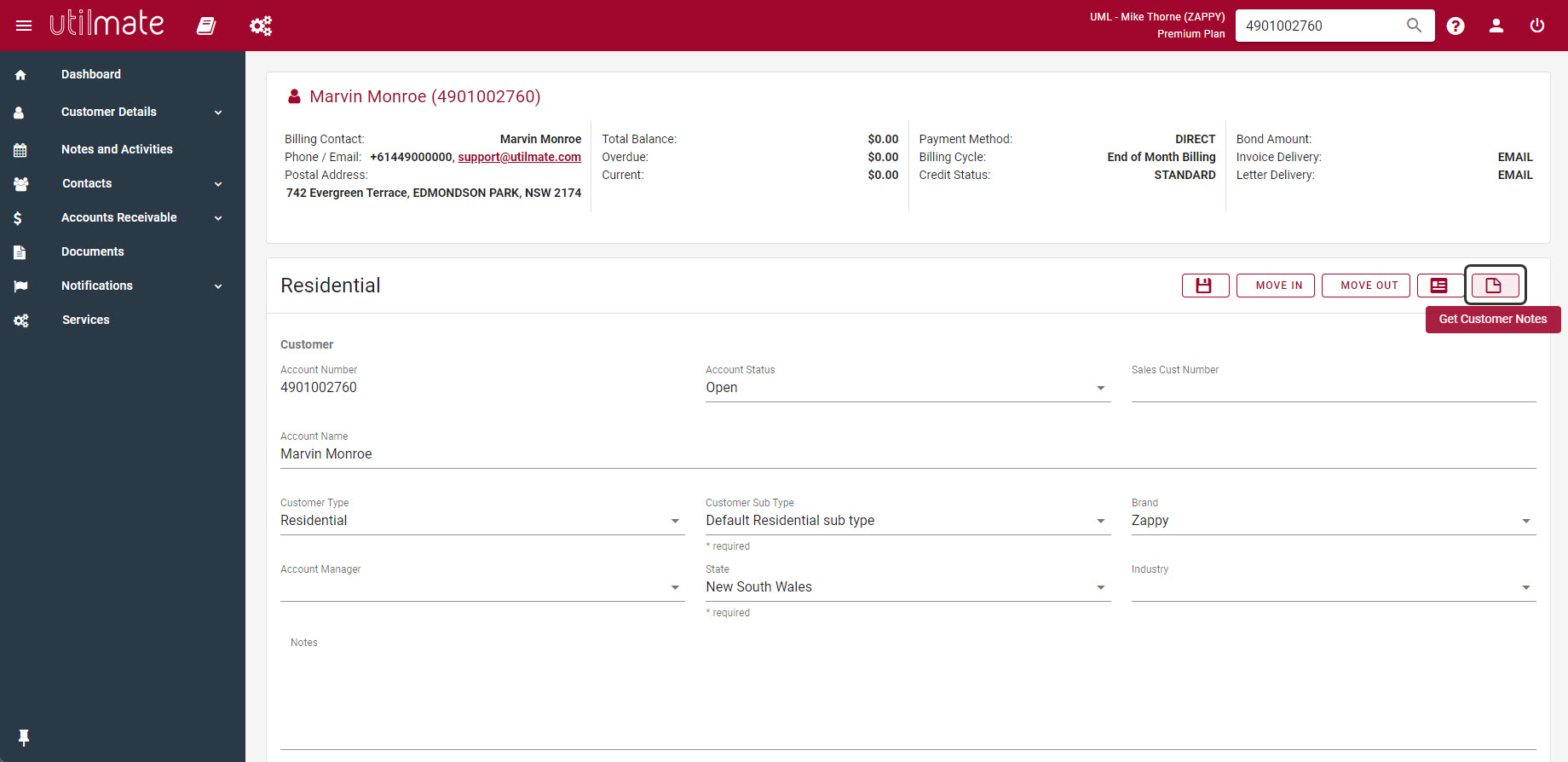Open the user profile icon

tap(1496, 26)
